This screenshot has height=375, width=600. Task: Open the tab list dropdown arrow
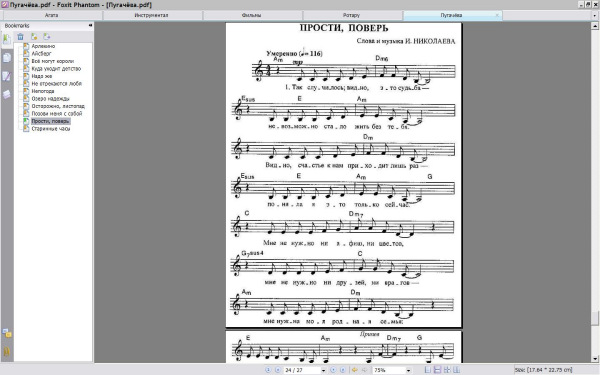594,16
